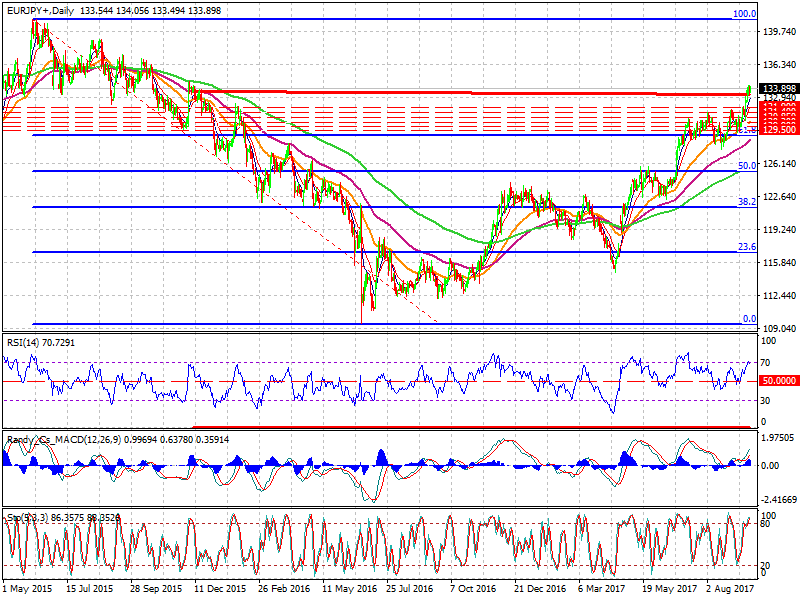The width and height of the screenshot is (800, 600).
Task: Click the Randy_Cs_MACD(12,26,9) indicator label
Action: click(x=60, y=439)
